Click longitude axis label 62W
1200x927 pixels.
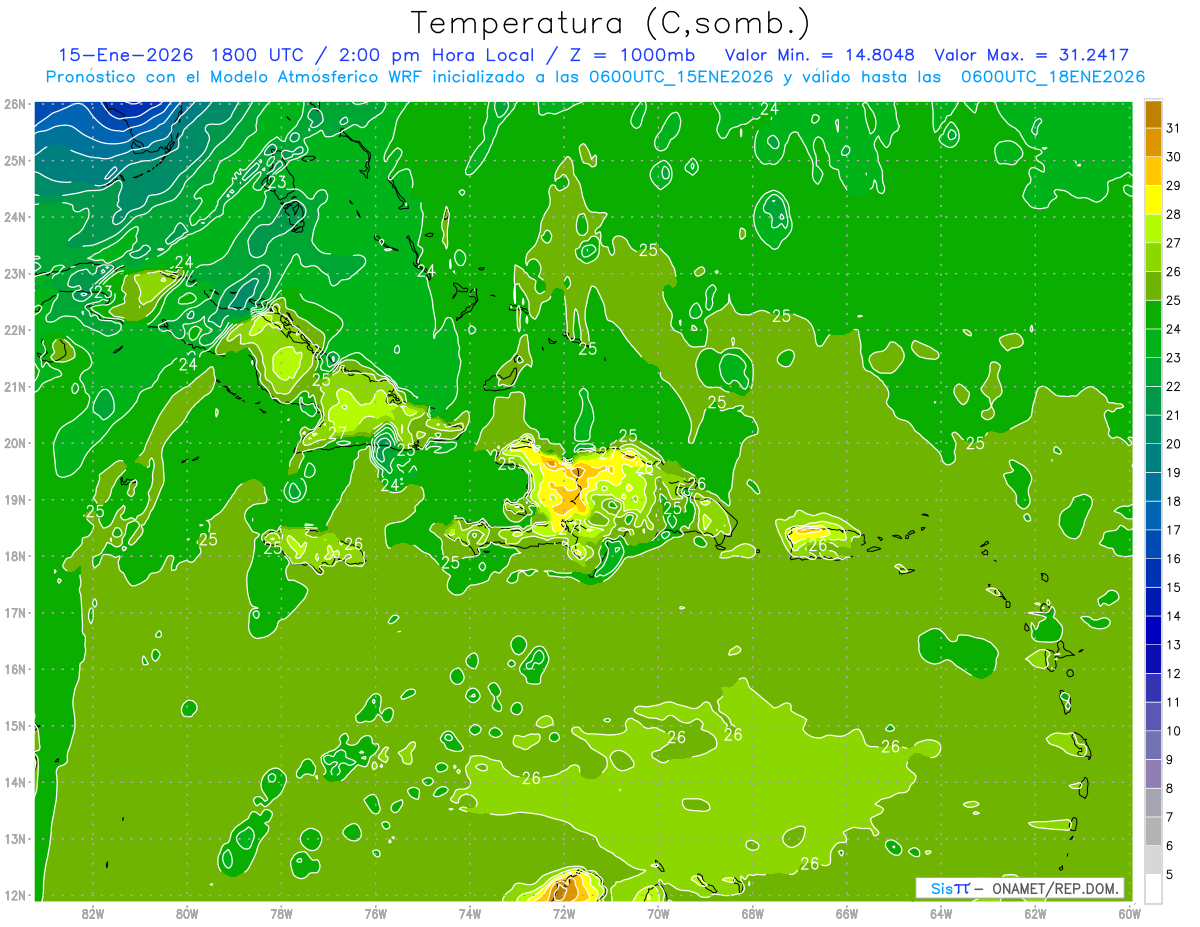pos(1035,913)
